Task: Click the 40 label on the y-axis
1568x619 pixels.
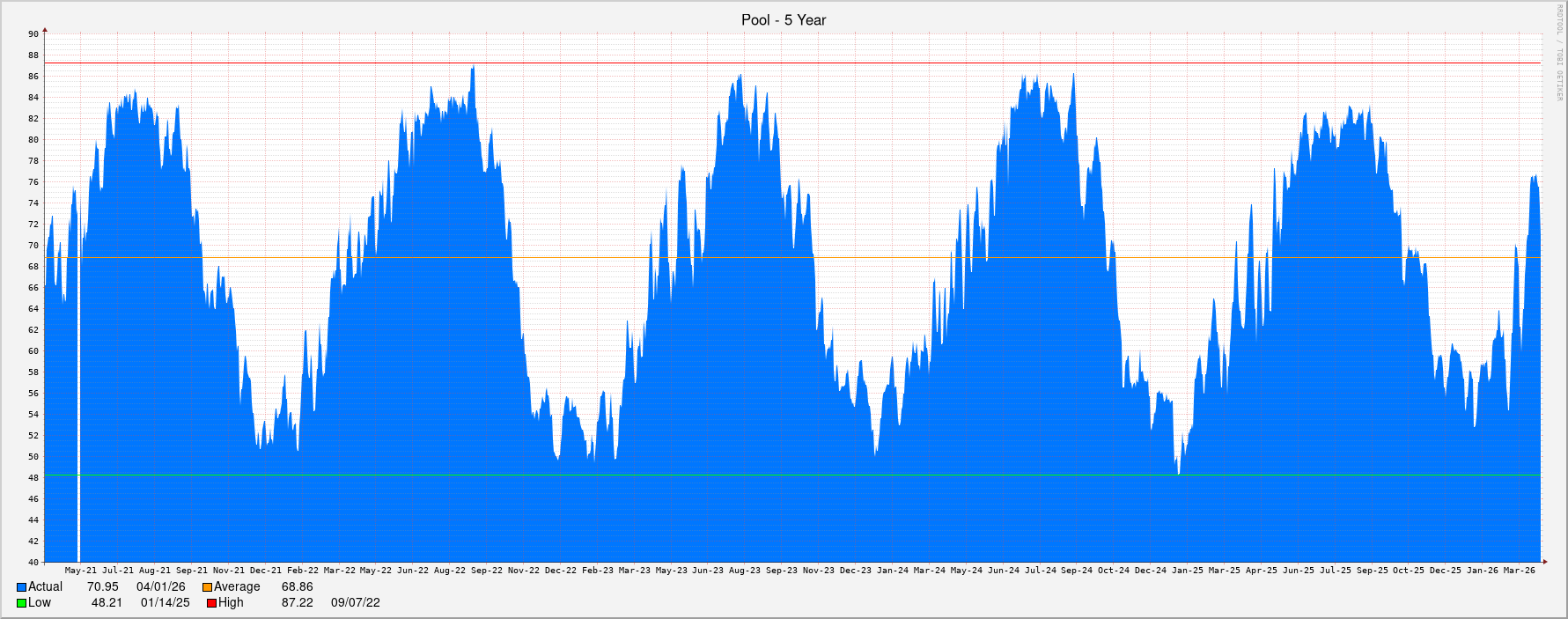Action: [x=33, y=562]
